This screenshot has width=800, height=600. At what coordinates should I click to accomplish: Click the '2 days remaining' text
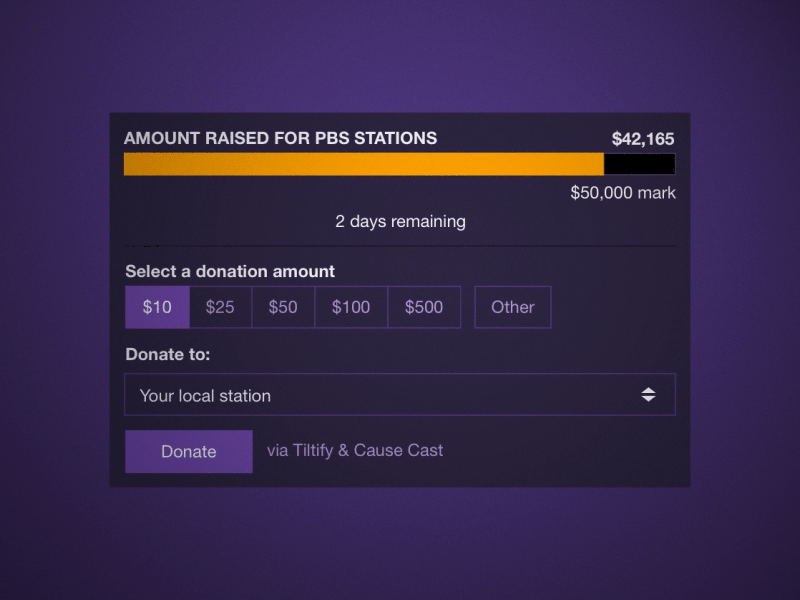point(400,221)
